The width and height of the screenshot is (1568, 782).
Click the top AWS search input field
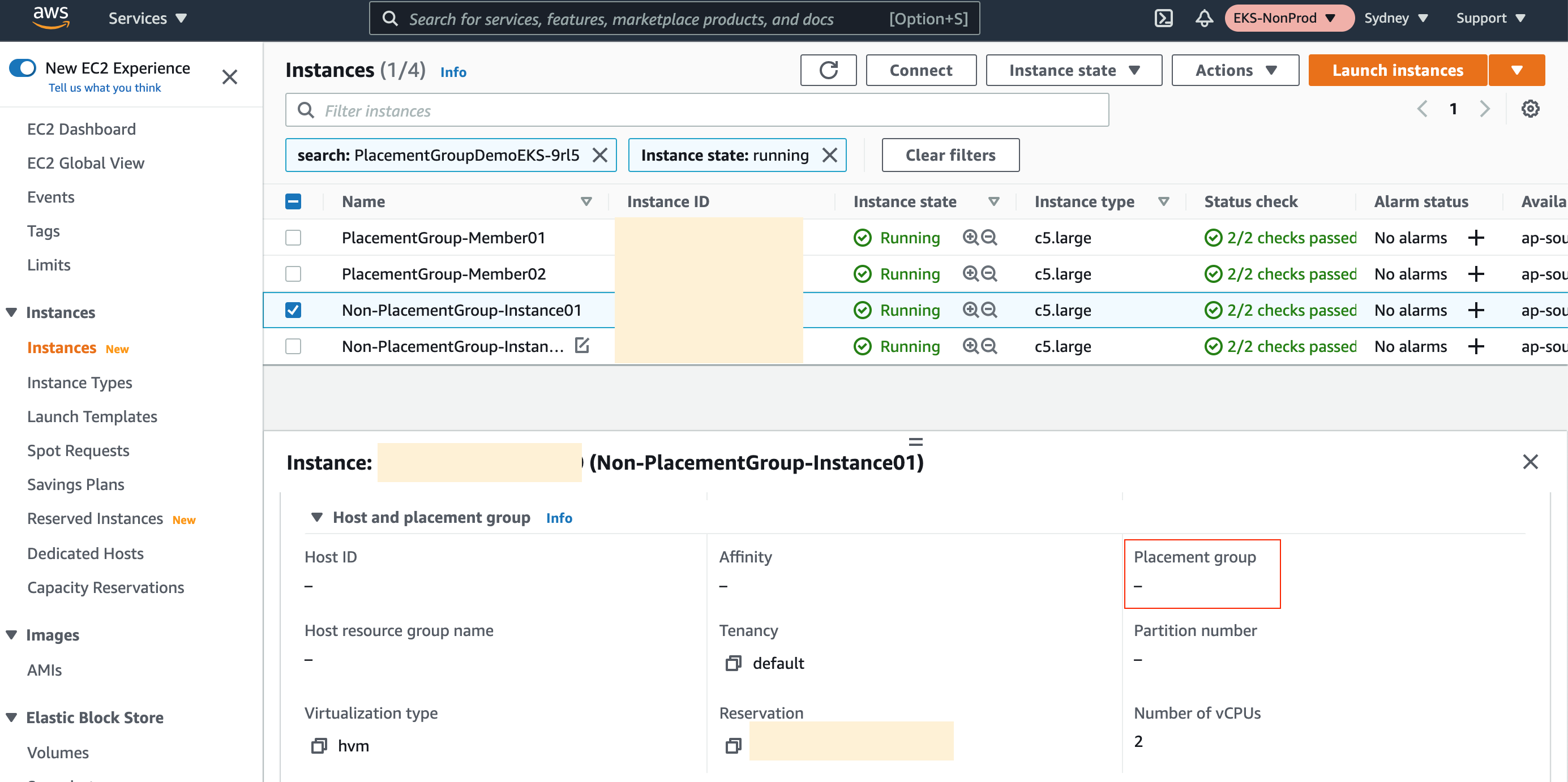coord(674,19)
